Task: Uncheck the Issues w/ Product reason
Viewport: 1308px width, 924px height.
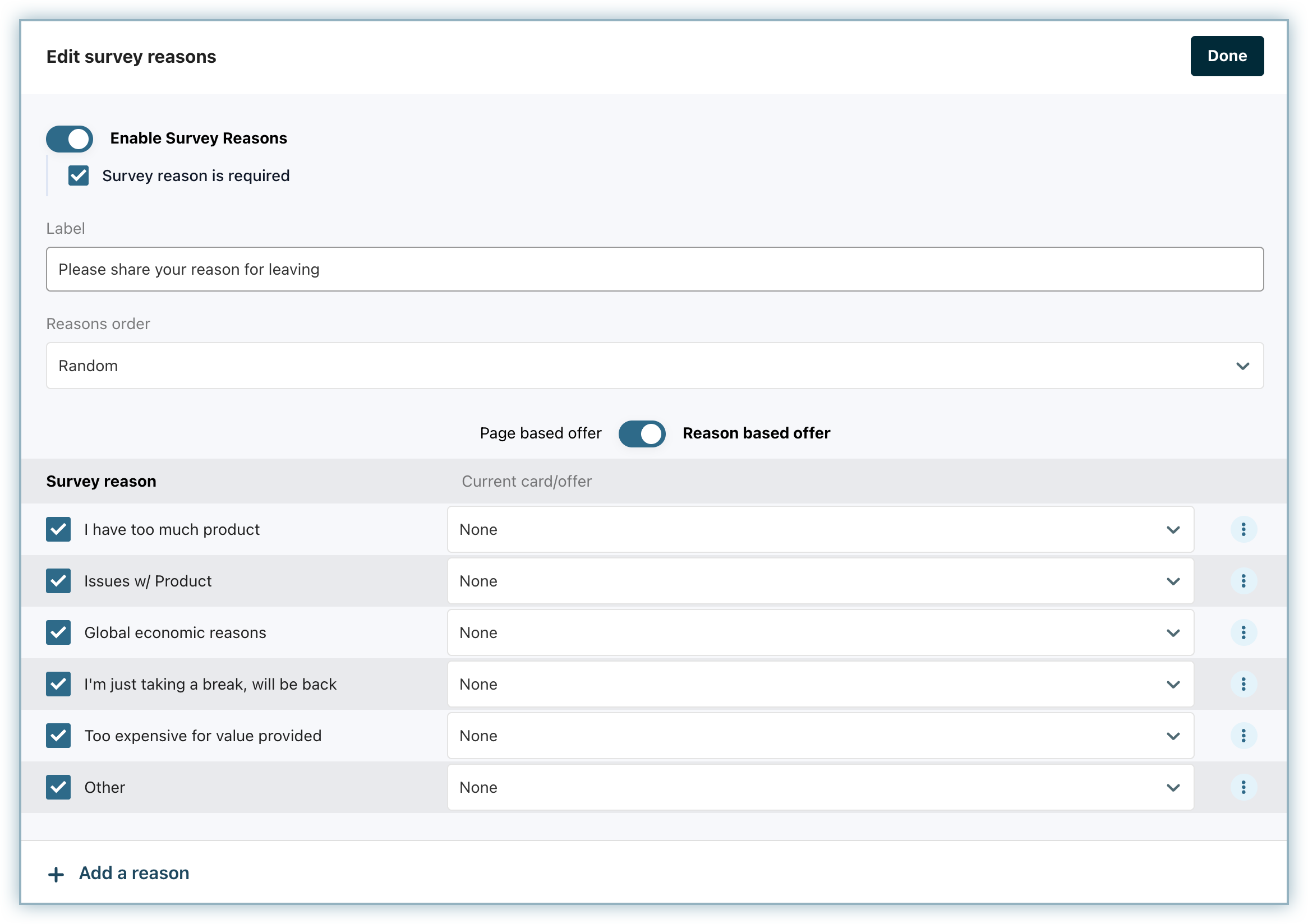Action: tap(58, 581)
